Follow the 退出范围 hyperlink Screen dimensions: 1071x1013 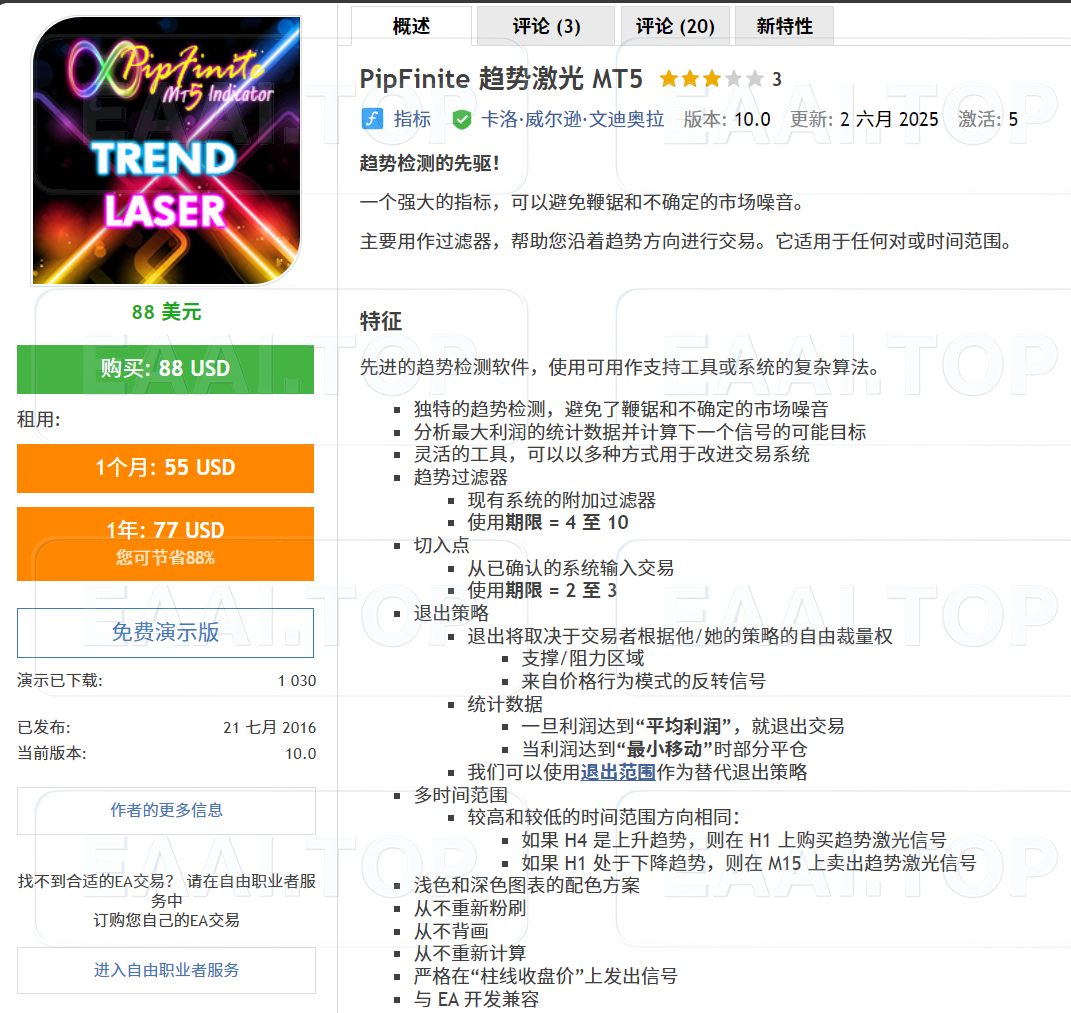pos(617,772)
